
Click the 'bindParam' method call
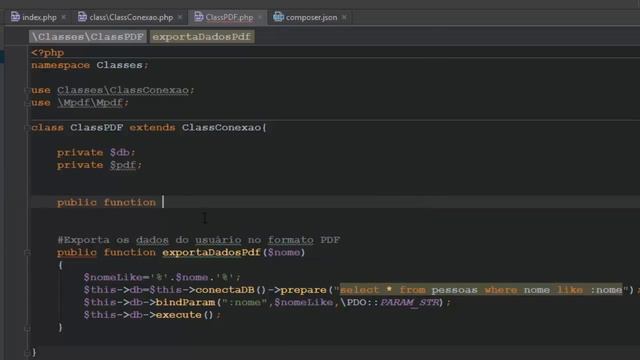[185, 302]
